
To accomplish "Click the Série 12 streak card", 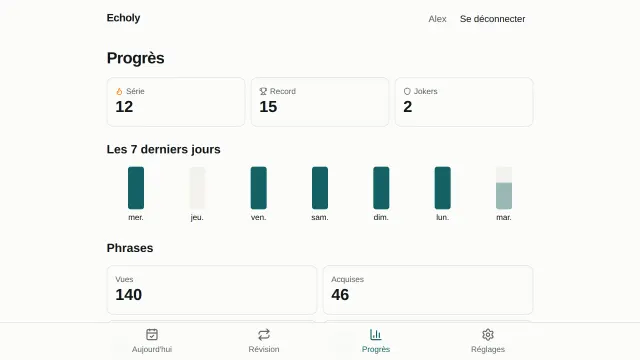I will [x=176, y=102].
